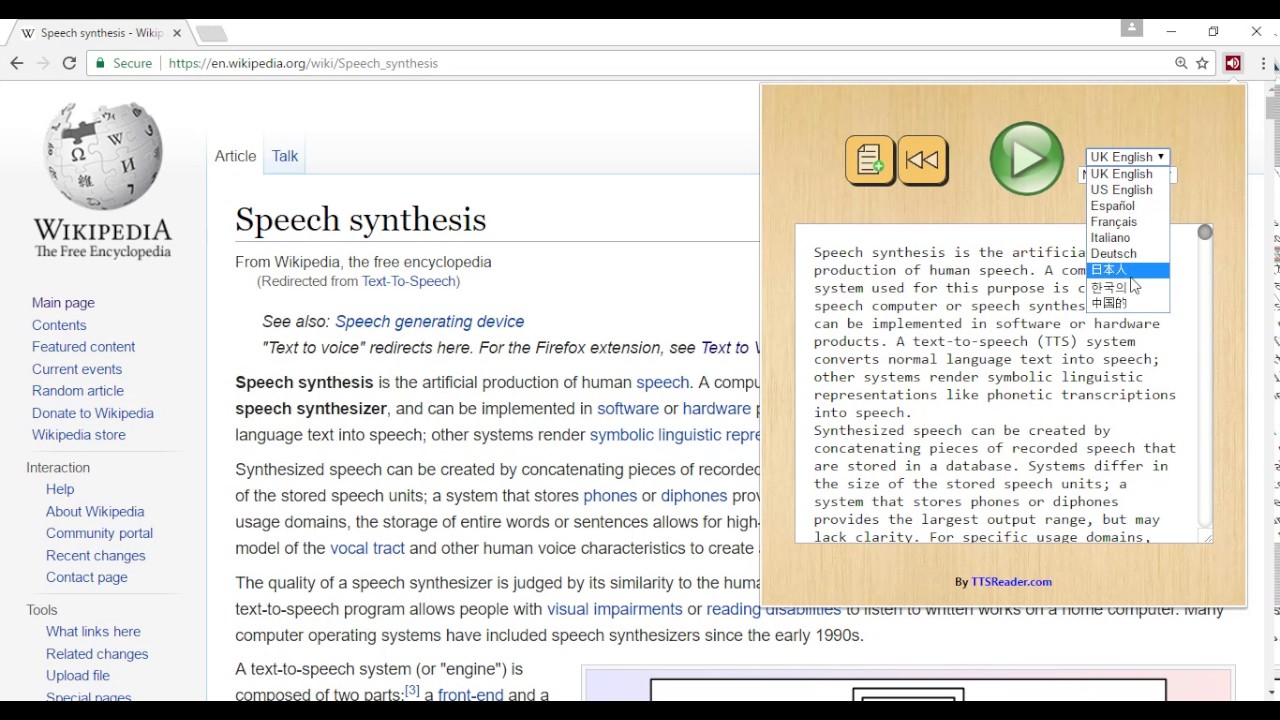Go back to the previous page
The width and height of the screenshot is (1280, 720).
click(x=17, y=63)
